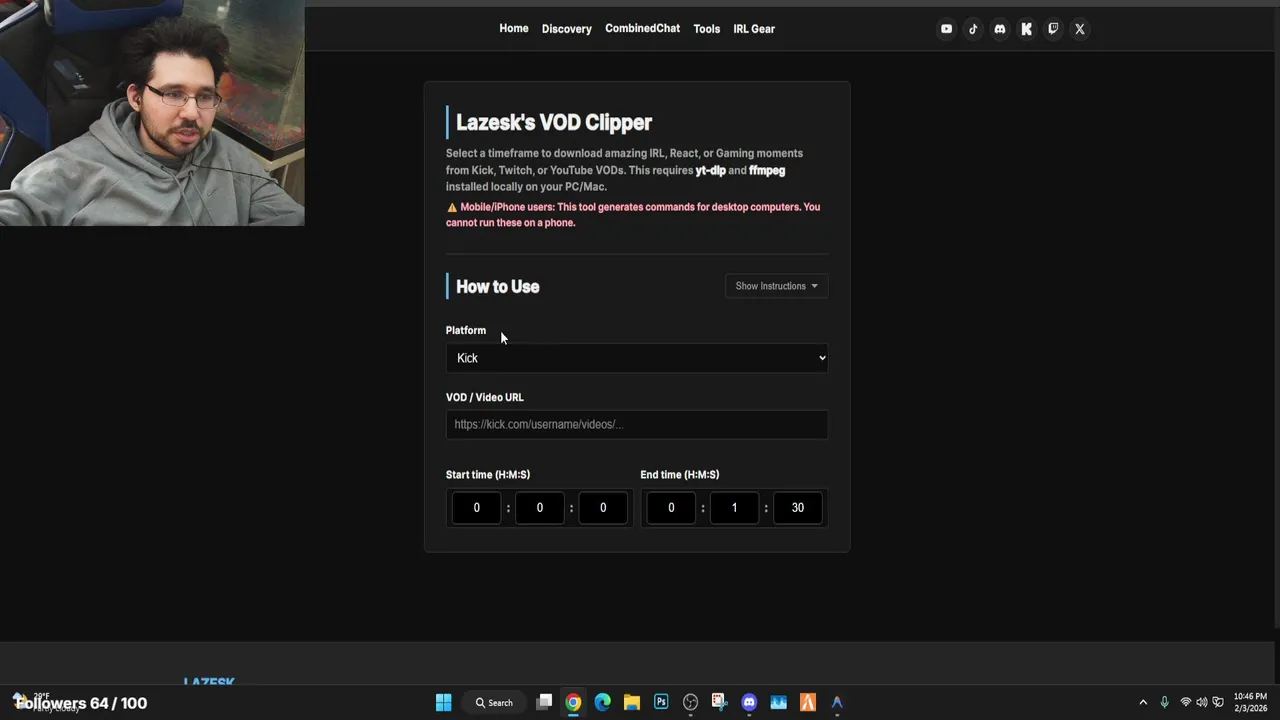Open the CombinedChat nav item
The width and height of the screenshot is (1280, 720).
pos(642,28)
